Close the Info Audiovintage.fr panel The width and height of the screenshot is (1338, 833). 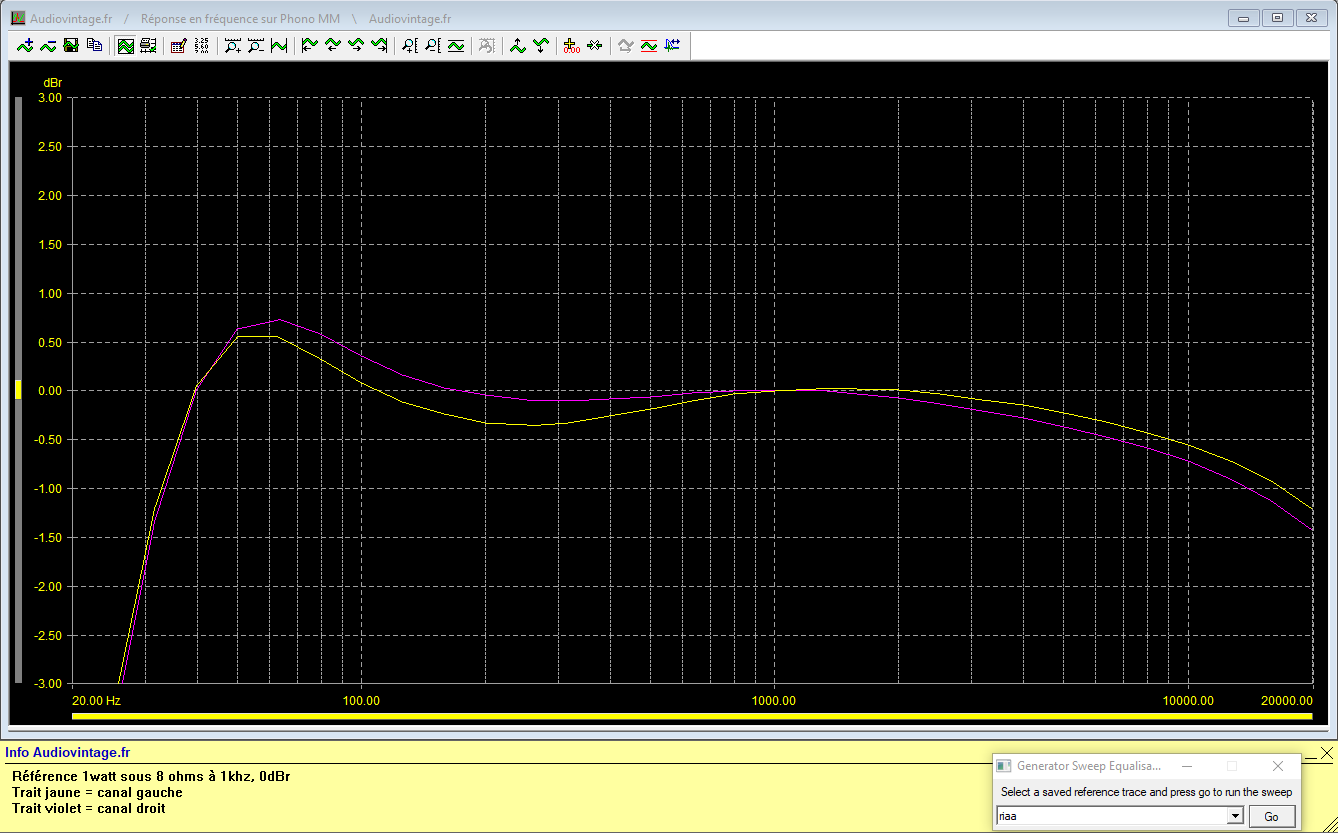(x=1326, y=752)
